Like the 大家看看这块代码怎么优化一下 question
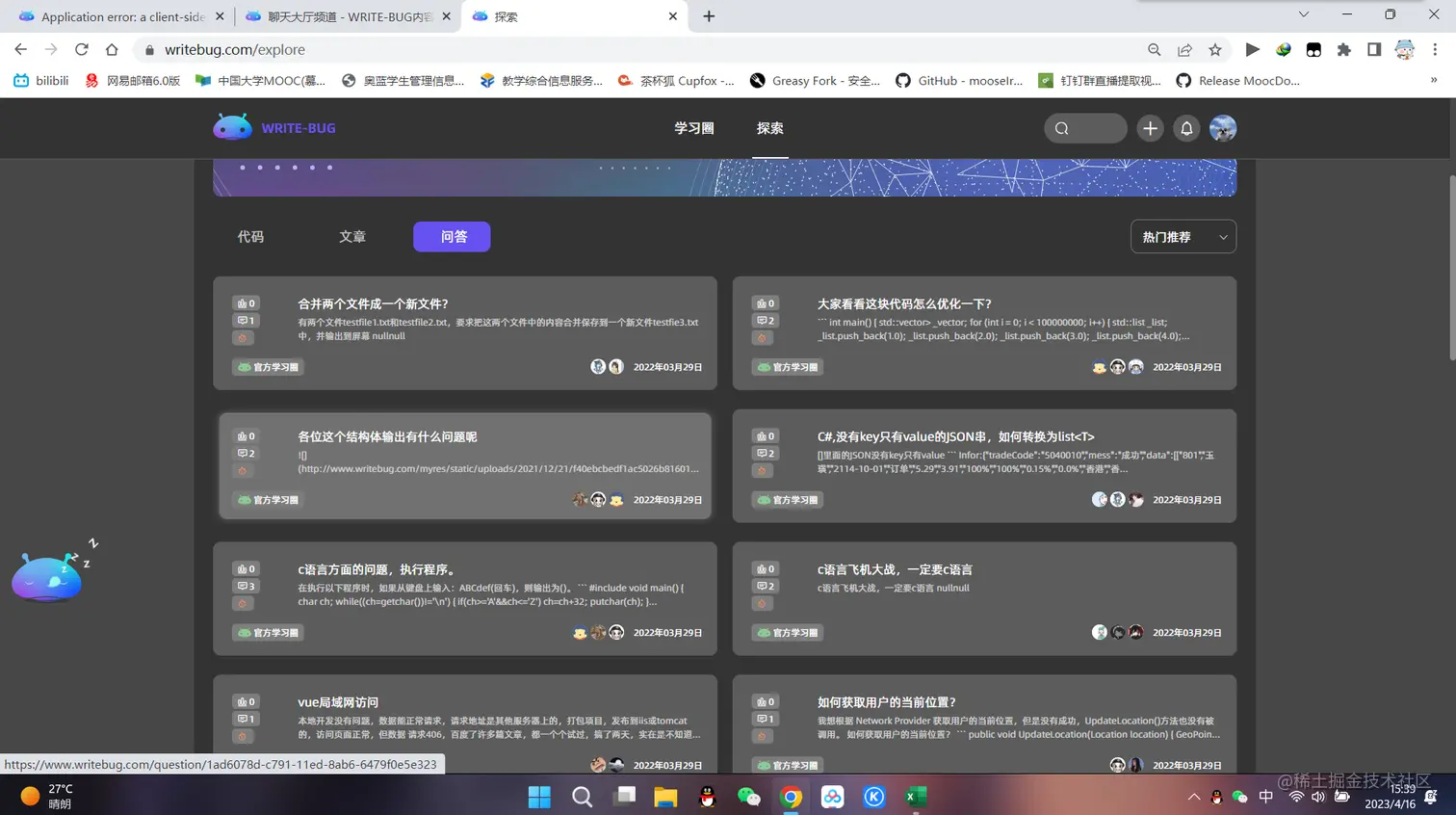The image size is (1456, 815). [x=767, y=303]
